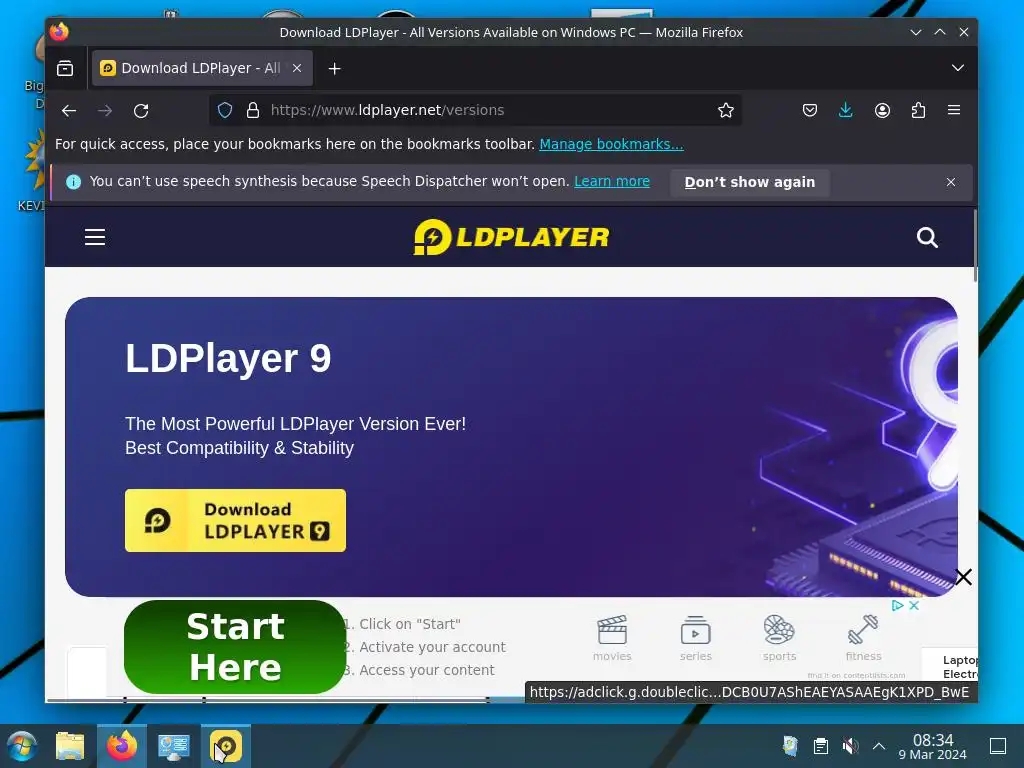Click the Manage bookmarks link
Screen dimensions: 1024x768
[611, 144]
